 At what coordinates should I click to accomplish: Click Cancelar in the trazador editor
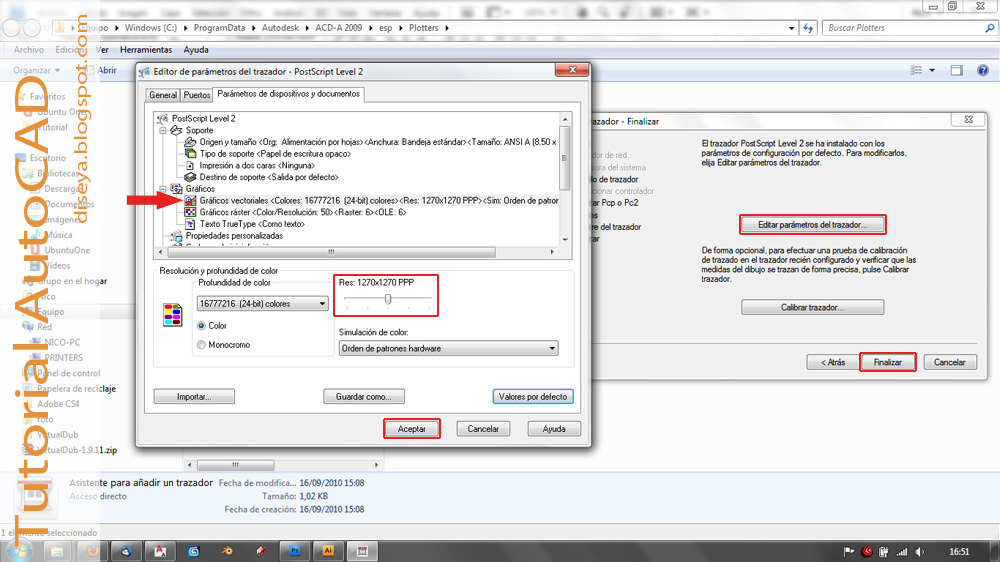[483, 429]
